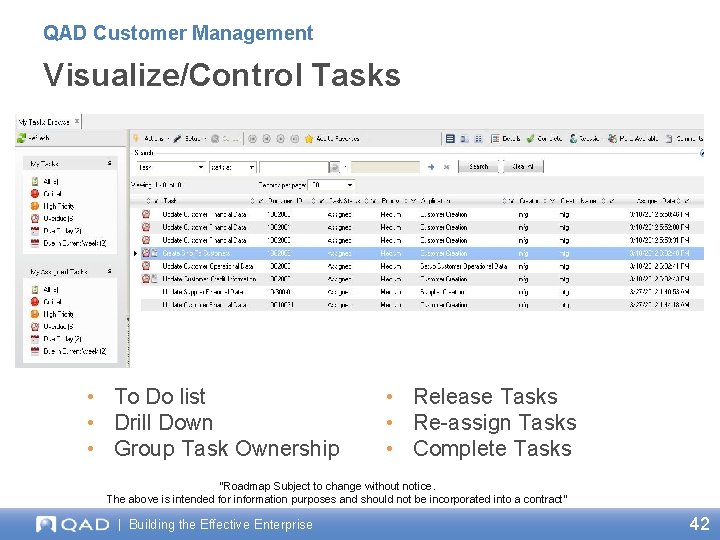This screenshot has width=720, height=540.
Task: Click note icon on Update Customer Credit Information row
Action: 155,278
